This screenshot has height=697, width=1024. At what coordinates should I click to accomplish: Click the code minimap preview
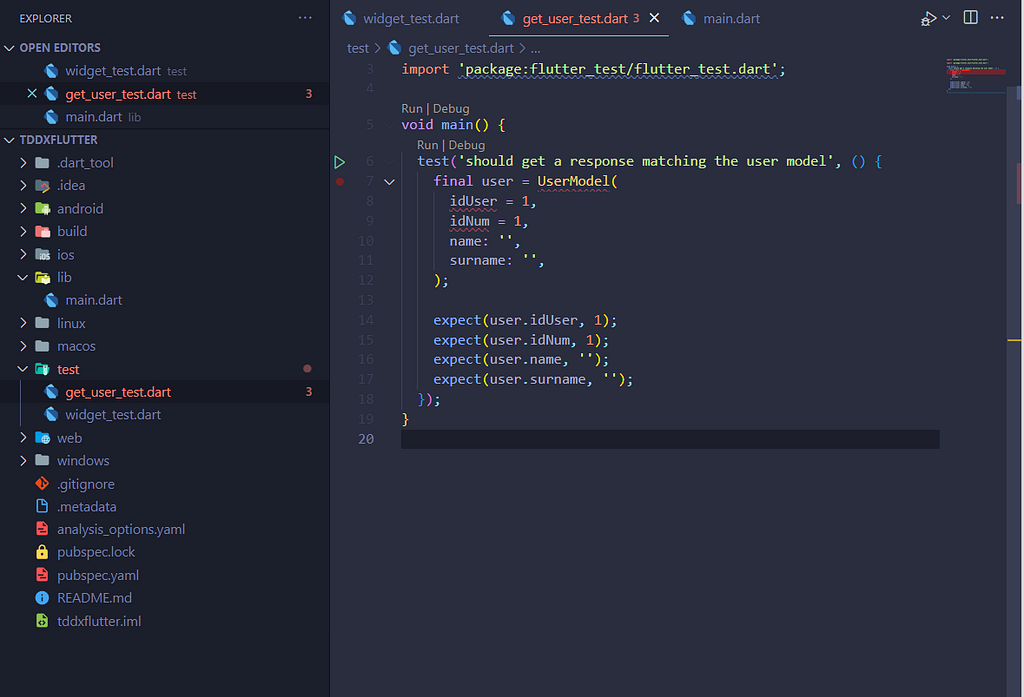click(x=976, y=74)
